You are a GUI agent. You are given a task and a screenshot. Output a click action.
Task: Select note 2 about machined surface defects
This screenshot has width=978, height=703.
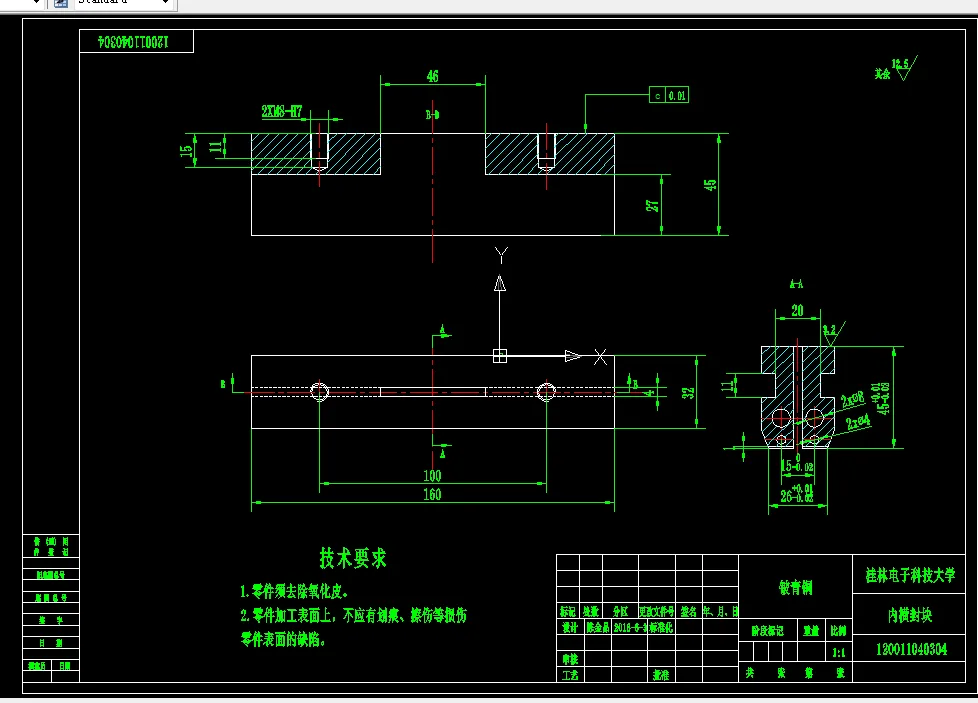click(x=353, y=628)
